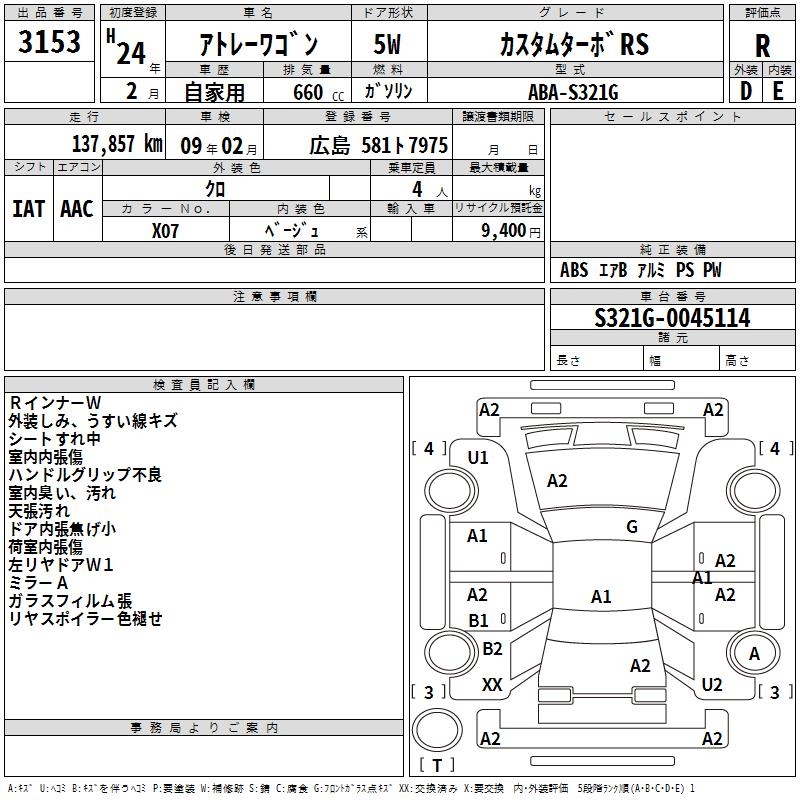Click inspector note 天張汚れ
800x800 pixels.
pyautogui.click(x=39, y=511)
